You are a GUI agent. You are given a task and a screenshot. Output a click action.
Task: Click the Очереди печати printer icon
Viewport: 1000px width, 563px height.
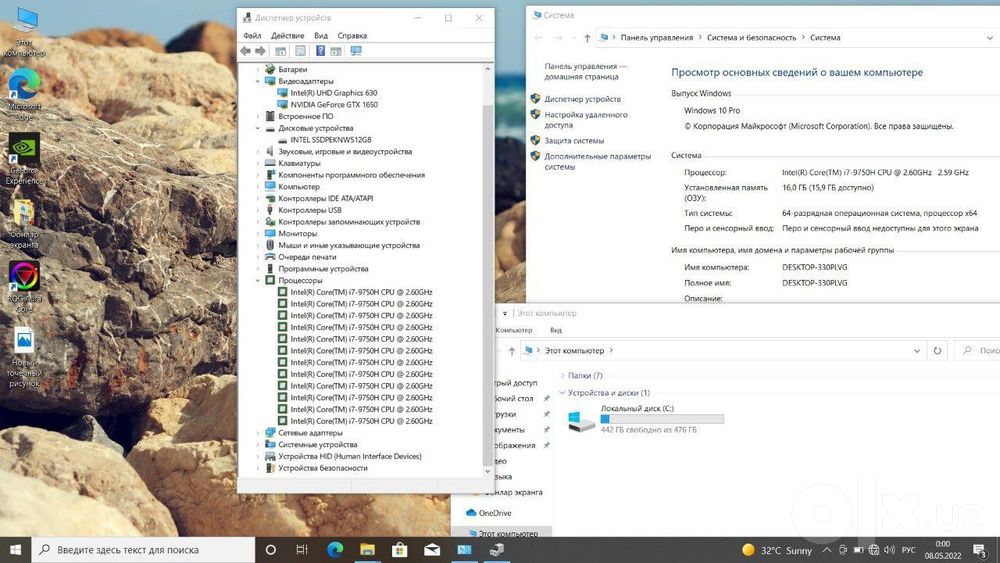coord(270,257)
